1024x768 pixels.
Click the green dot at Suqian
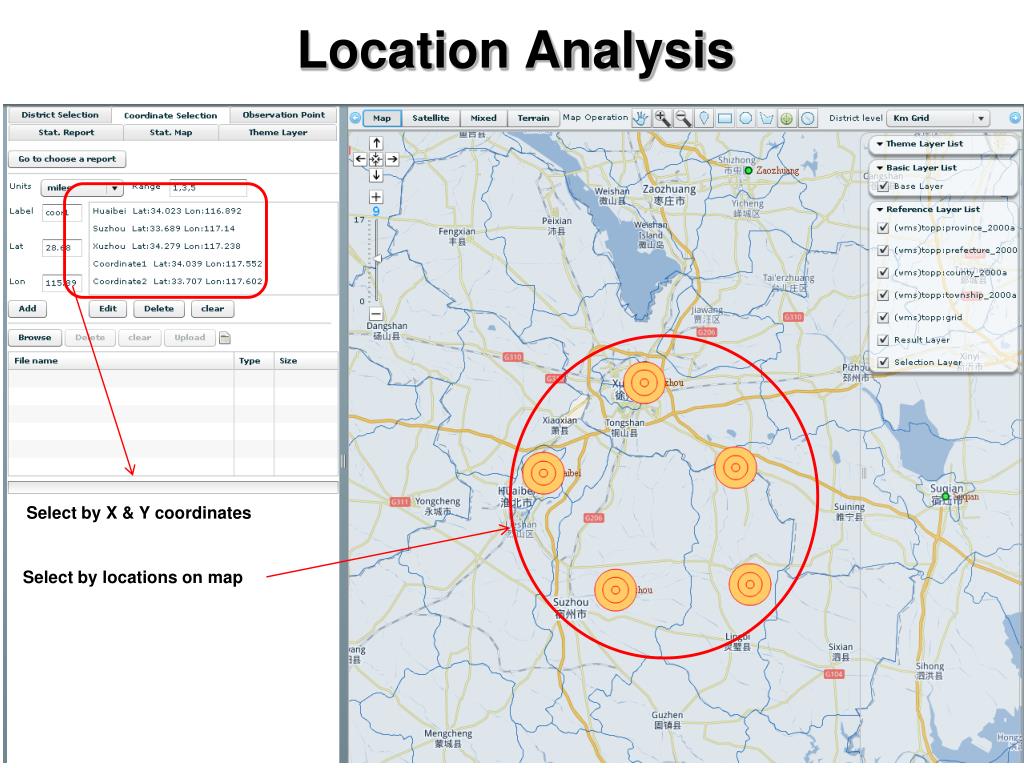(945, 496)
